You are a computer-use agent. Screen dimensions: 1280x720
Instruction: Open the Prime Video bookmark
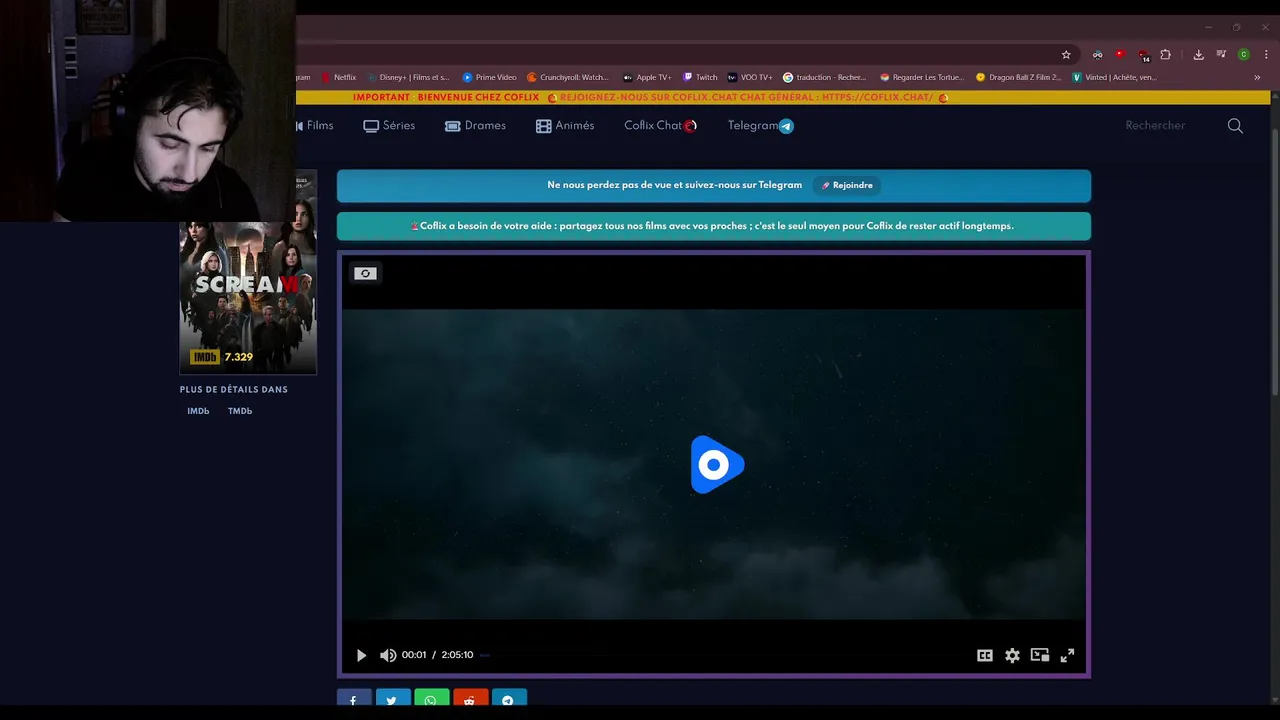click(489, 77)
